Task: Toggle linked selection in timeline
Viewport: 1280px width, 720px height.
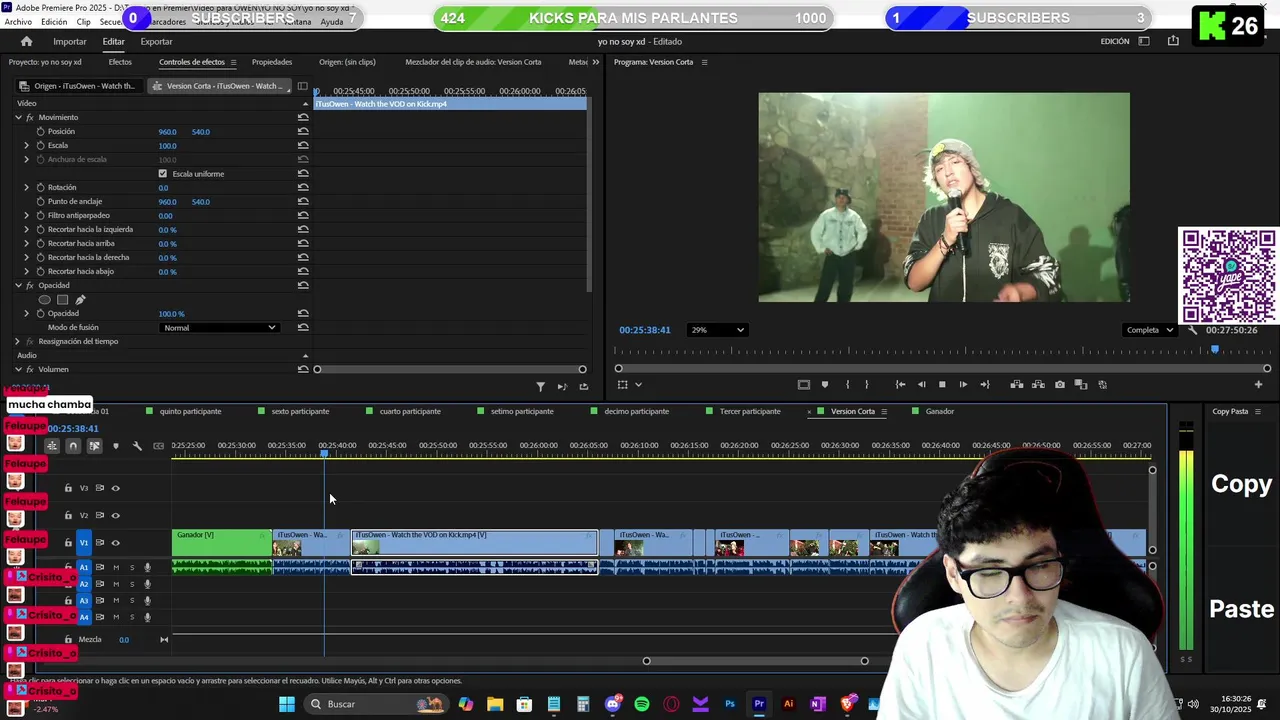Action: point(94,446)
